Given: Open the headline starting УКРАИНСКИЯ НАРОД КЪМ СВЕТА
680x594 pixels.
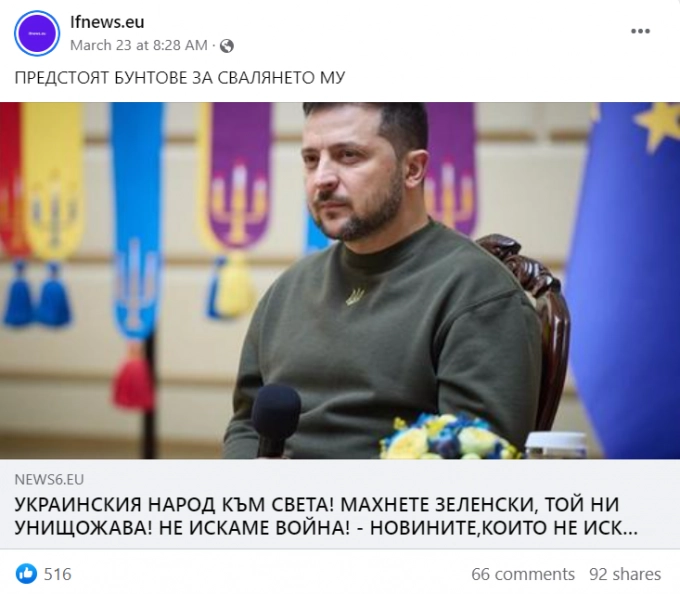Looking at the screenshot, I should 326,516.
